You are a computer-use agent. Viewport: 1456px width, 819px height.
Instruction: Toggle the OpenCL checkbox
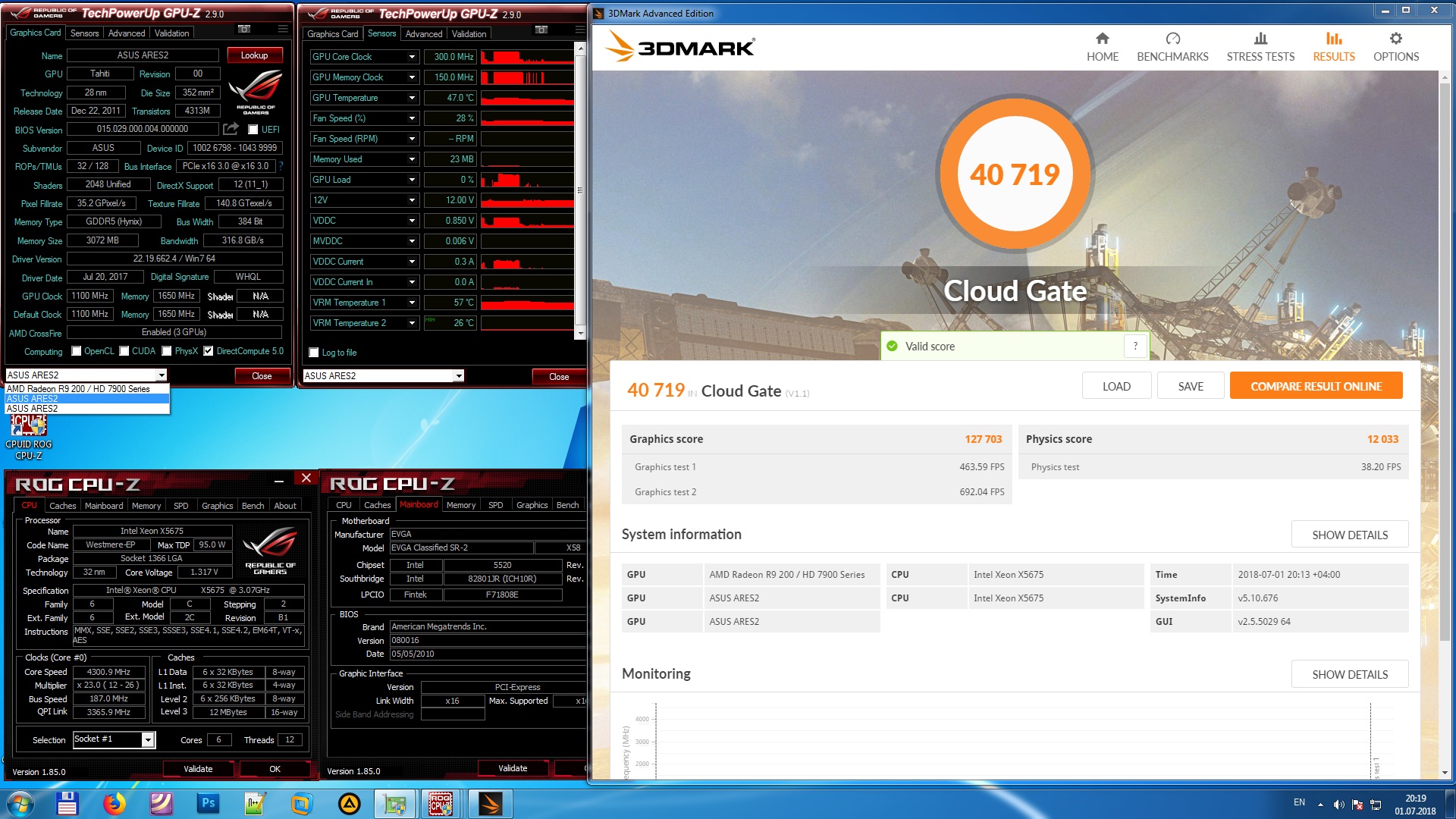click(x=76, y=351)
